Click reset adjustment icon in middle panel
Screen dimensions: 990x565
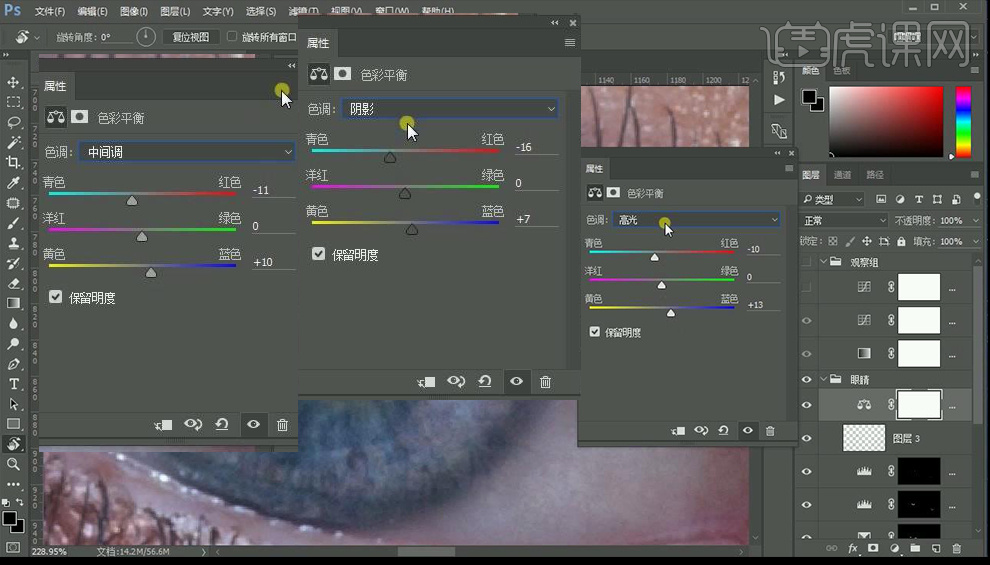pyautogui.click(x=485, y=381)
